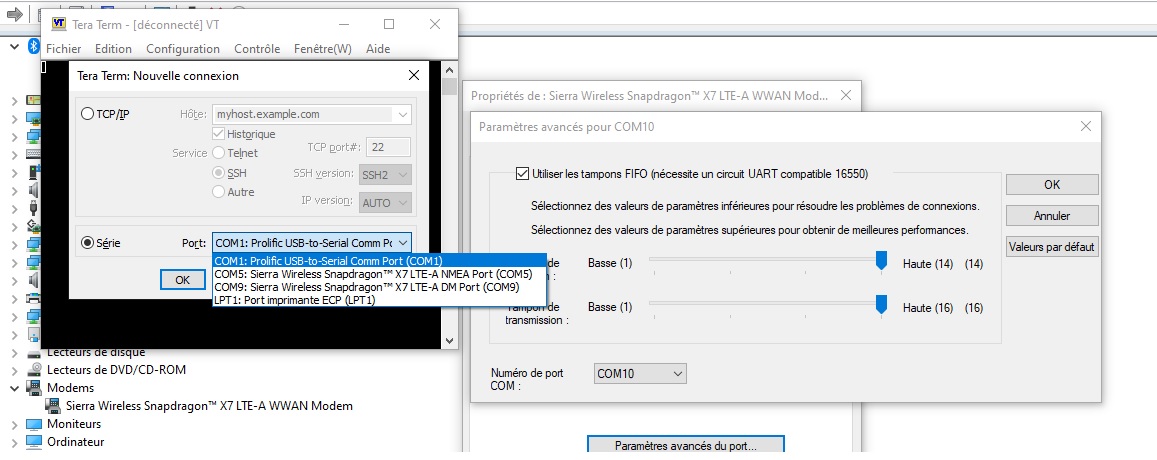Screen dimensions: 1157x460
Task: Open the Fichier menu
Action: pyautogui.click(x=63, y=49)
